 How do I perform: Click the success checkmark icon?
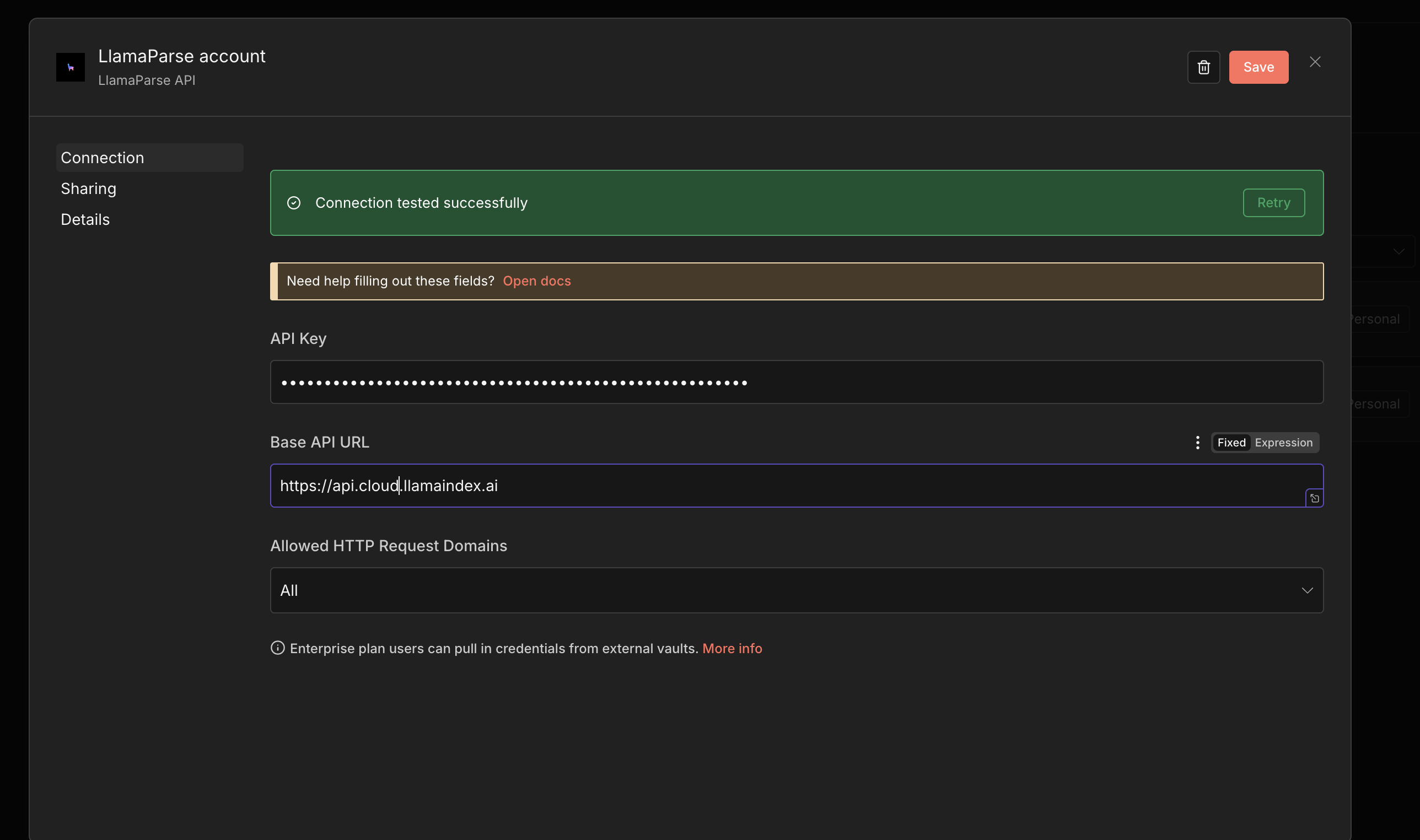pos(294,203)
